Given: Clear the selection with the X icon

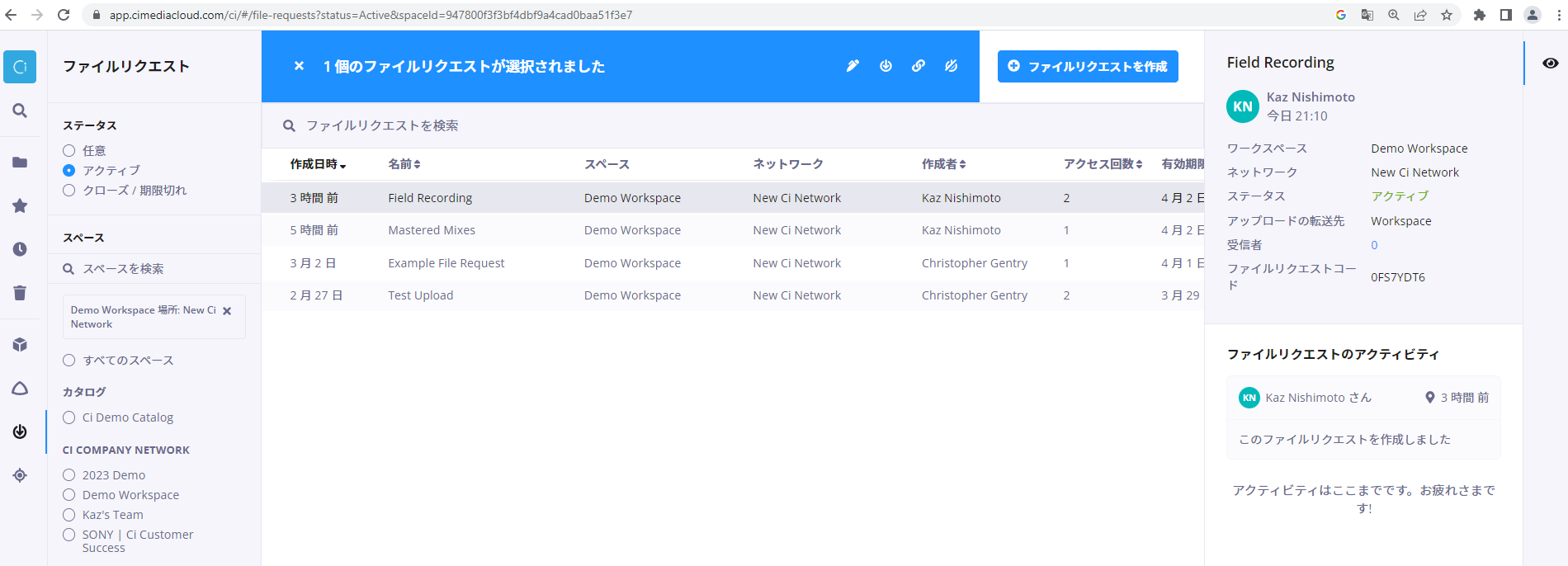Looking at the screenshot, I should tap(299, 66).
